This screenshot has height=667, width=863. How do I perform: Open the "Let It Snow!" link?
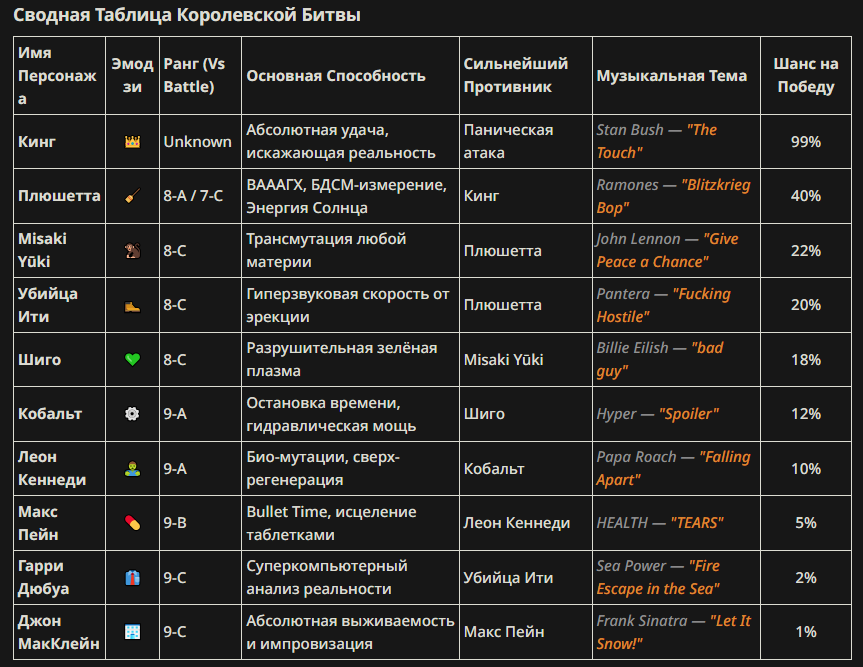pyautogui.click(x=674, y=632)
